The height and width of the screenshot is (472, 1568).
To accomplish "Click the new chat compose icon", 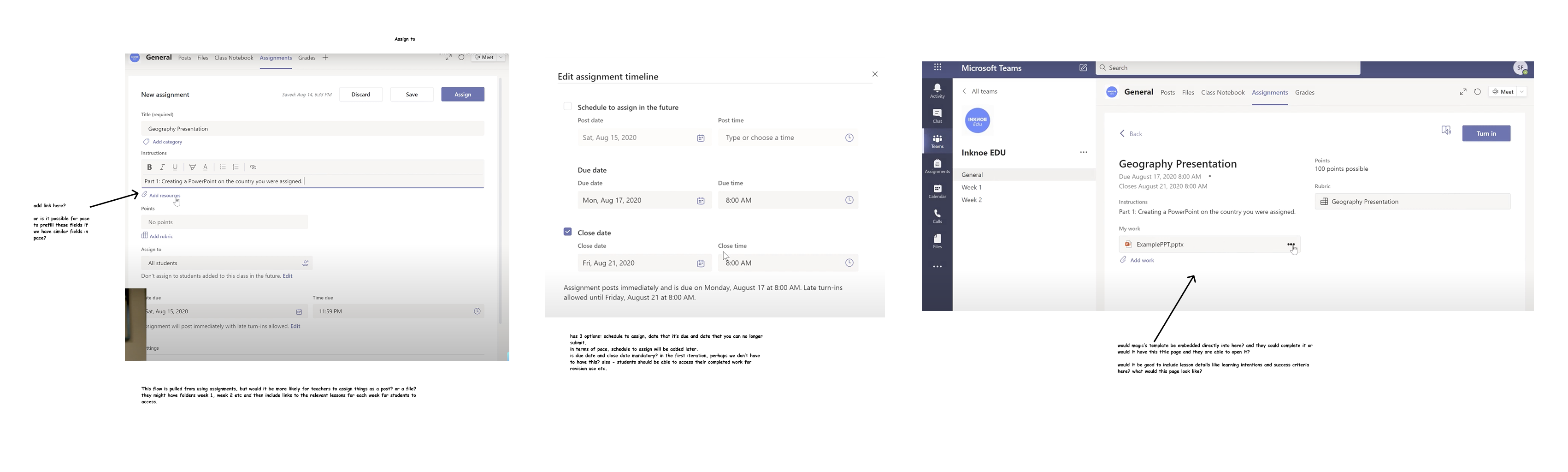I will (1083, 68).
